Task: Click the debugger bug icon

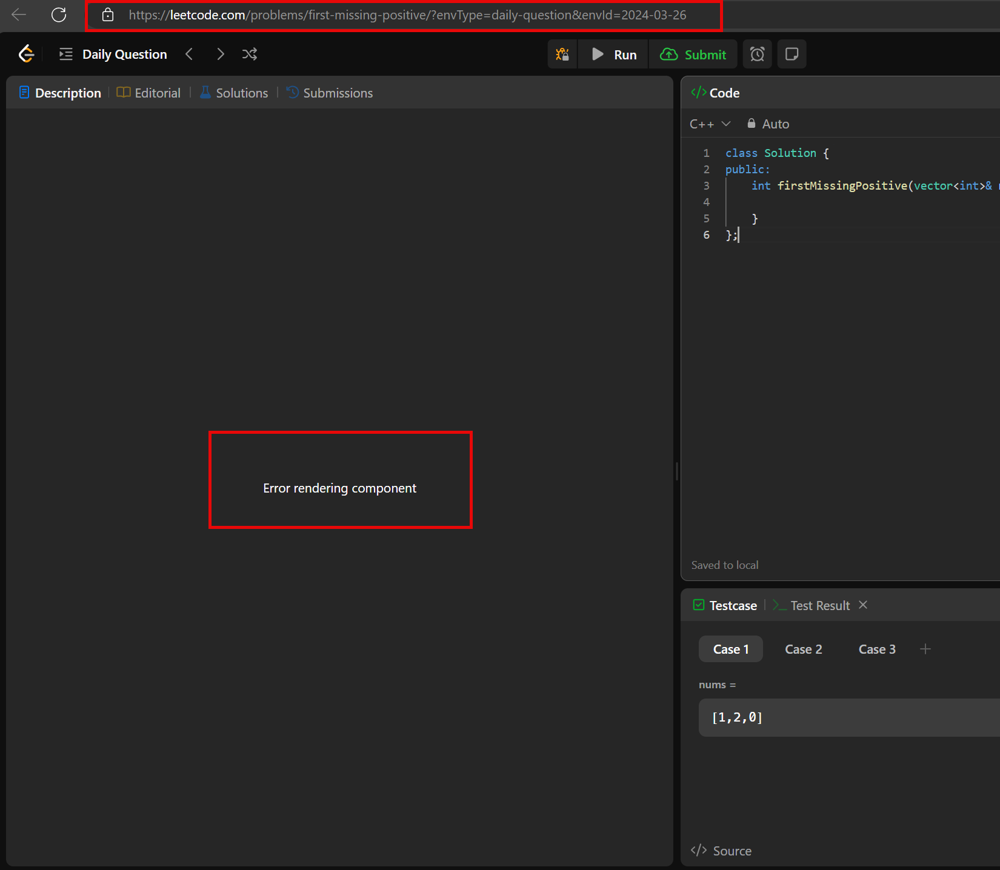Action: click(562, 54)
